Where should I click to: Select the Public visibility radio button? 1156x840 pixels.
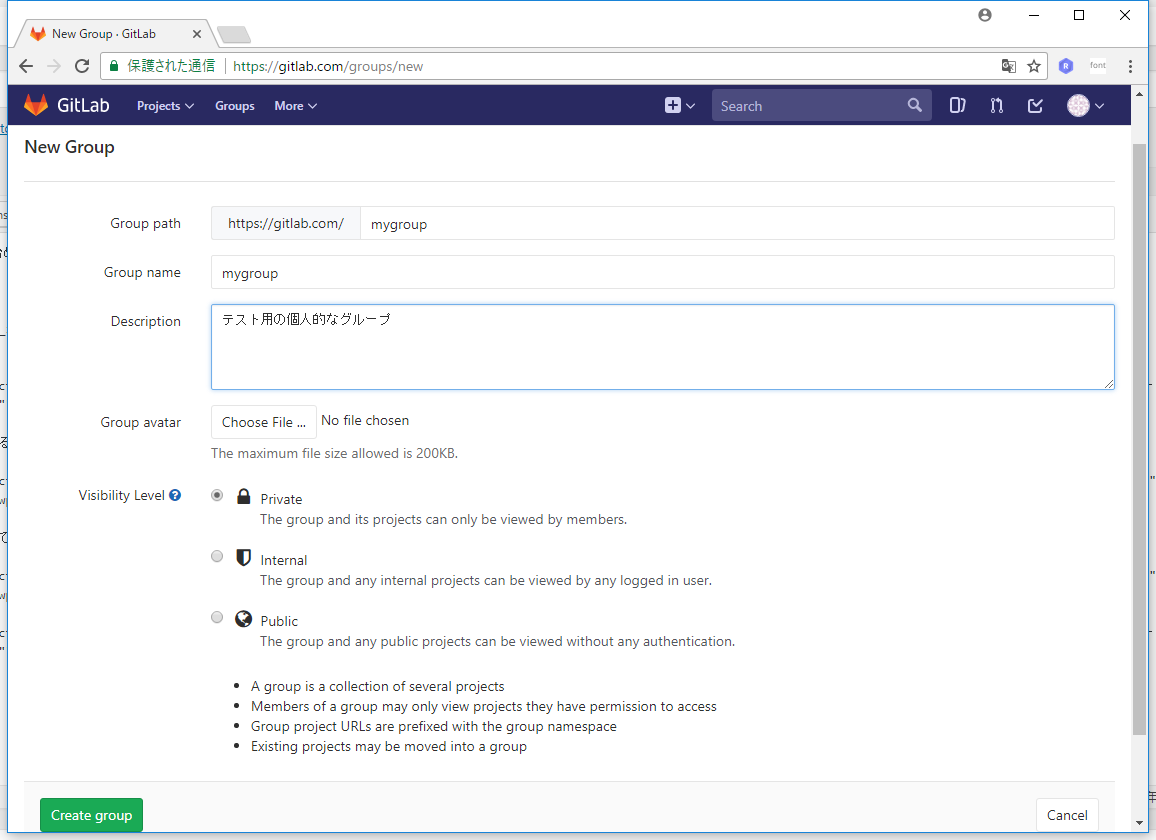click(217, 617)
